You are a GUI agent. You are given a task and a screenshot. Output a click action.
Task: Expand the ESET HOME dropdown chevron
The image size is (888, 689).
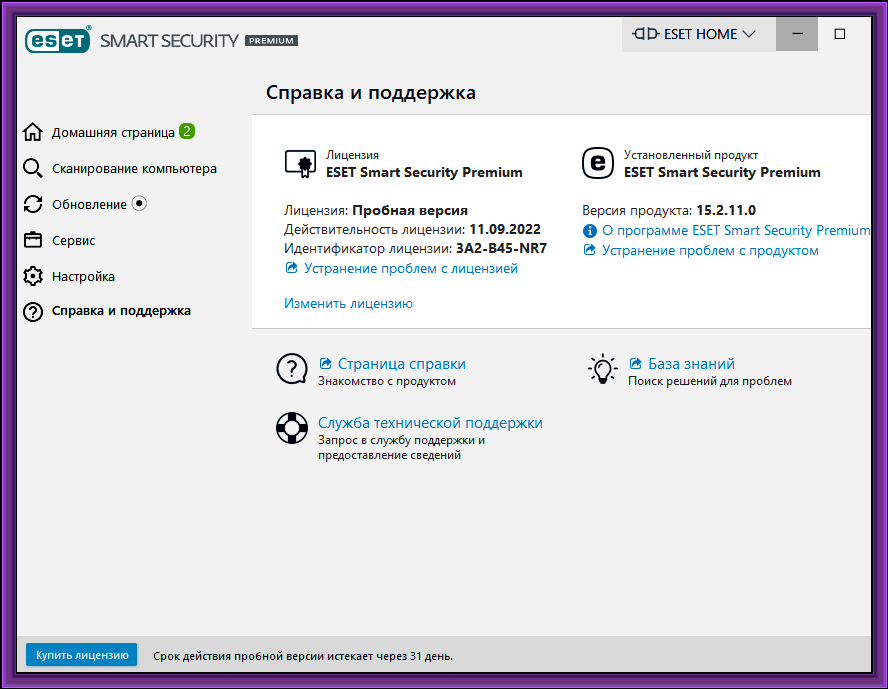coord(749,34)
